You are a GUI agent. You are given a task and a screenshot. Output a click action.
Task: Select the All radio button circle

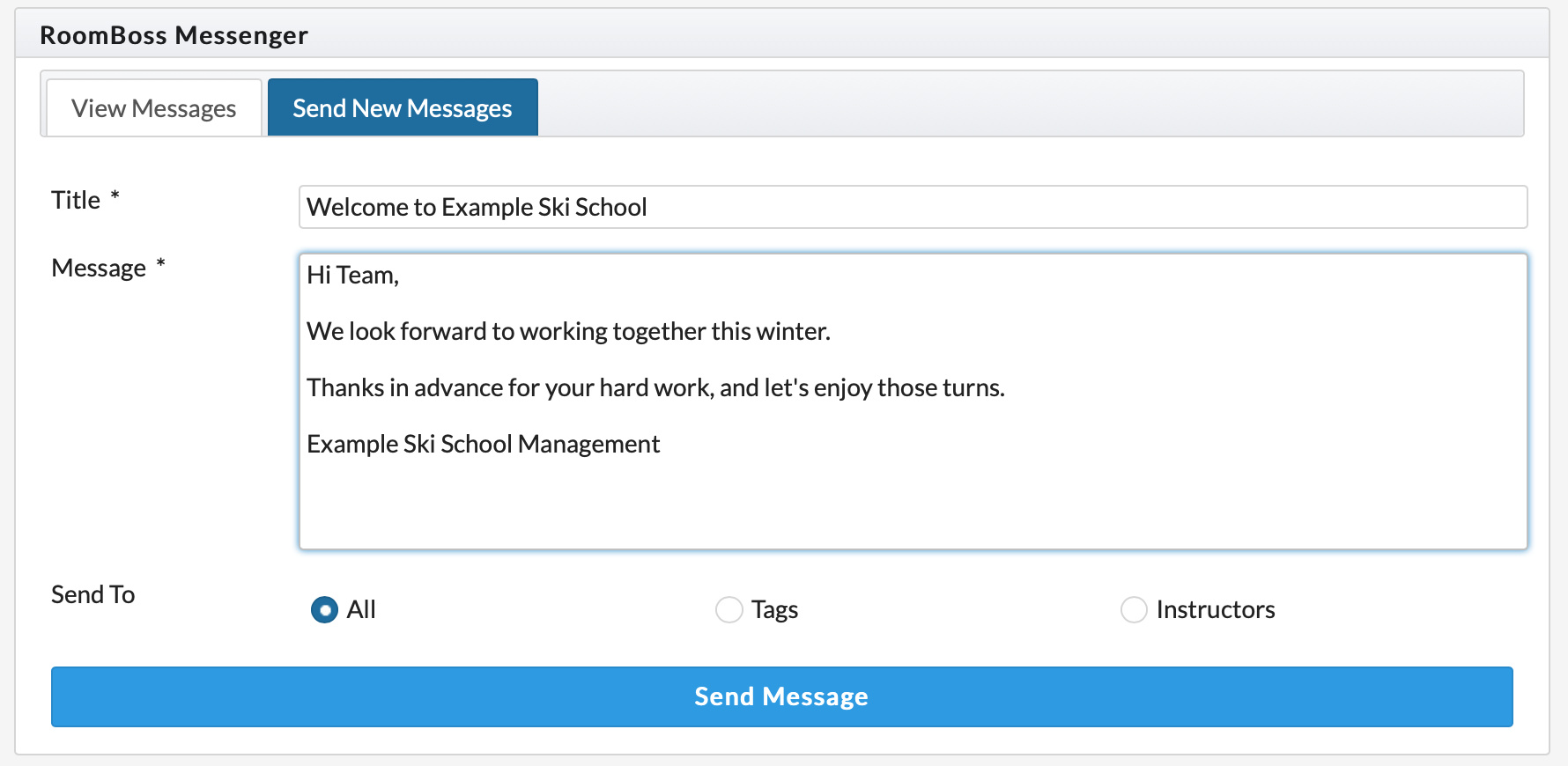point(324,609)
